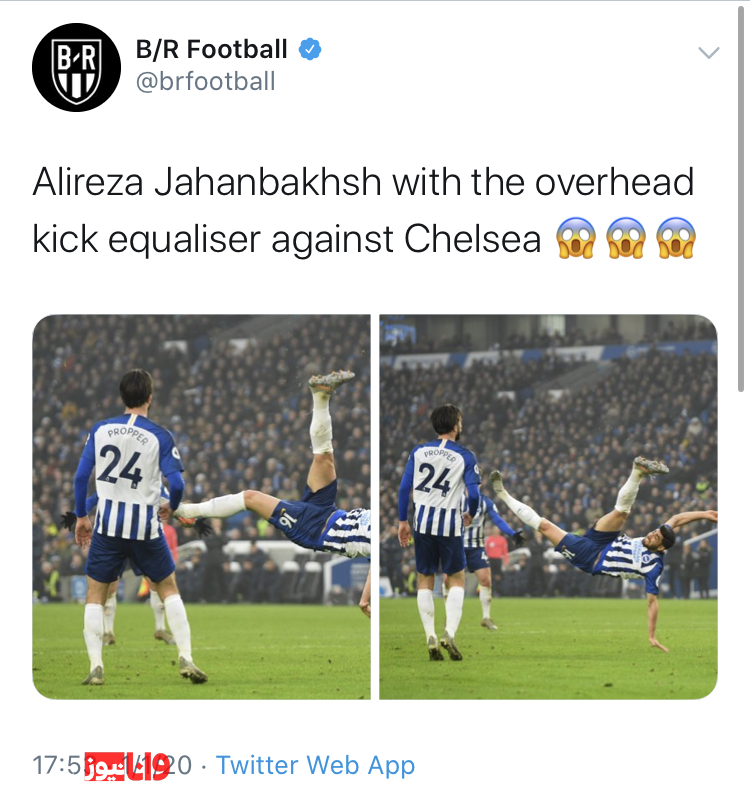
Task: Click the third screaming face emoji
Action: point(676,238)
